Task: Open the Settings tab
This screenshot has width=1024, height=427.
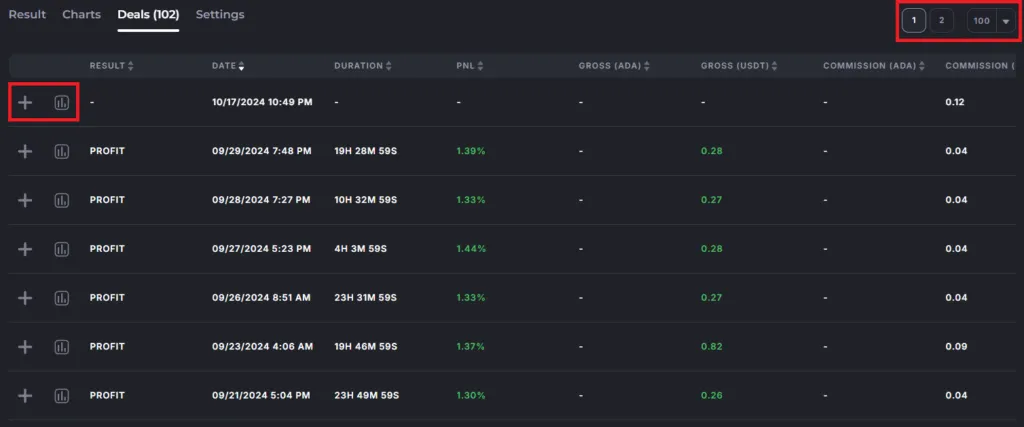Action: tap(220, 15)
